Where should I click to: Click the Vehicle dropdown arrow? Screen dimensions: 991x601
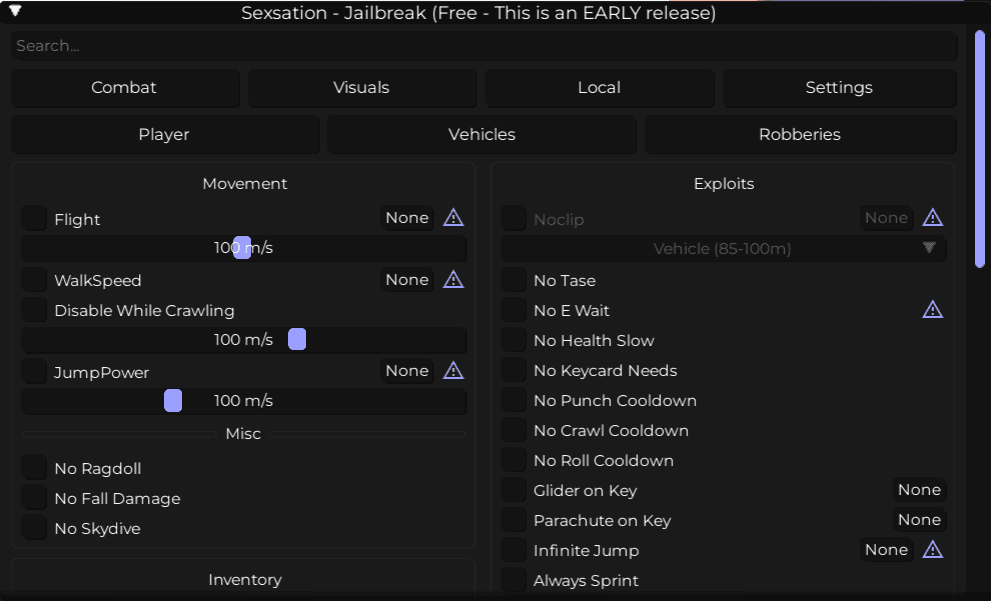tap(929, 247)
